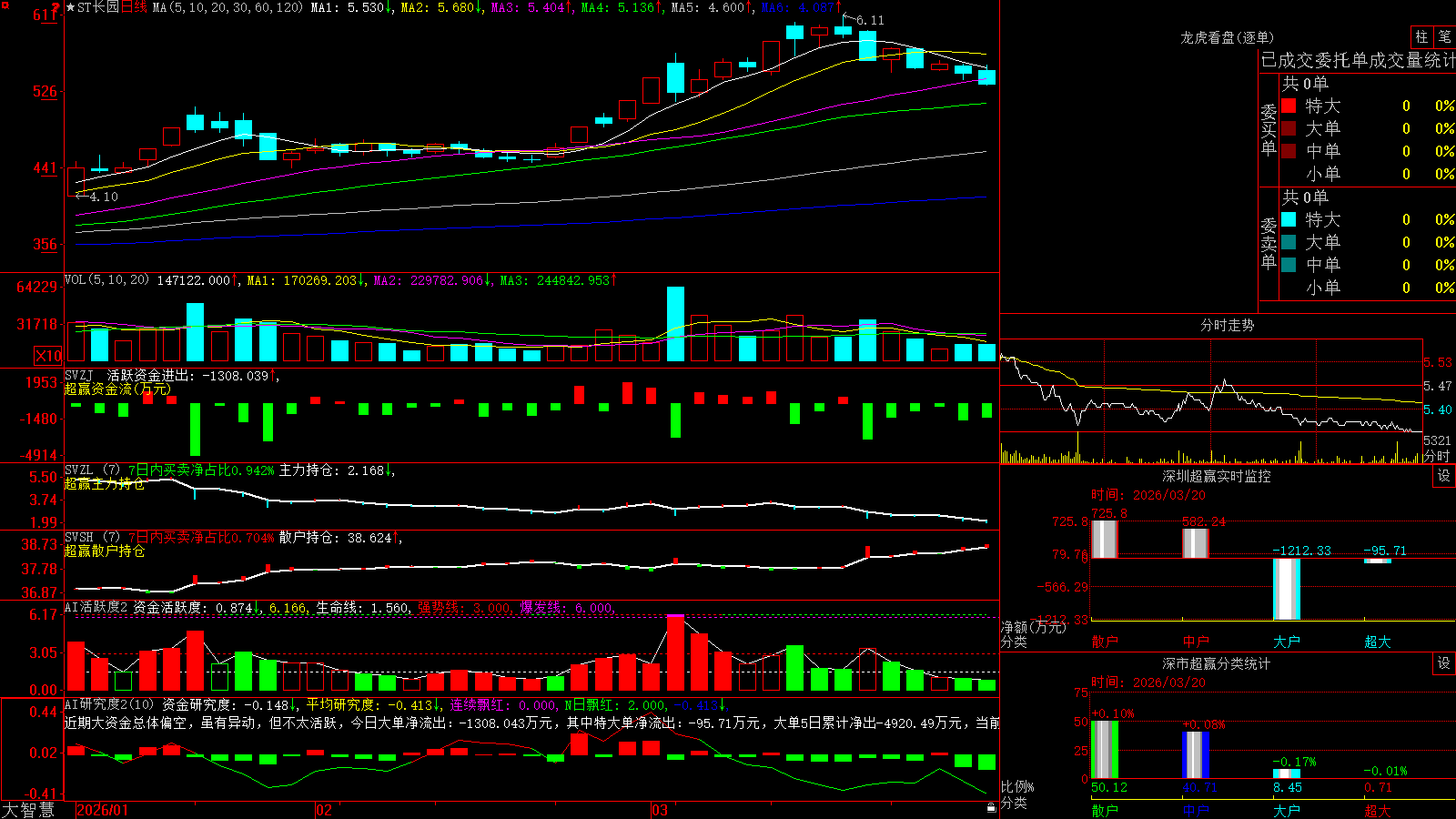Switch order view with the 柱 button
Image resolution: width=1456 pixels, height=819 pixels.
[x=1421, y=36]
